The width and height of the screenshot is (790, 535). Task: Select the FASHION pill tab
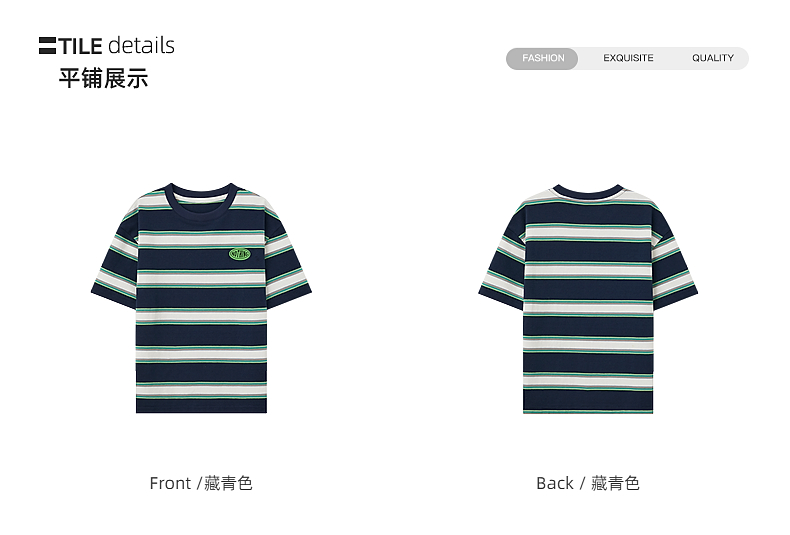(543, 58)
